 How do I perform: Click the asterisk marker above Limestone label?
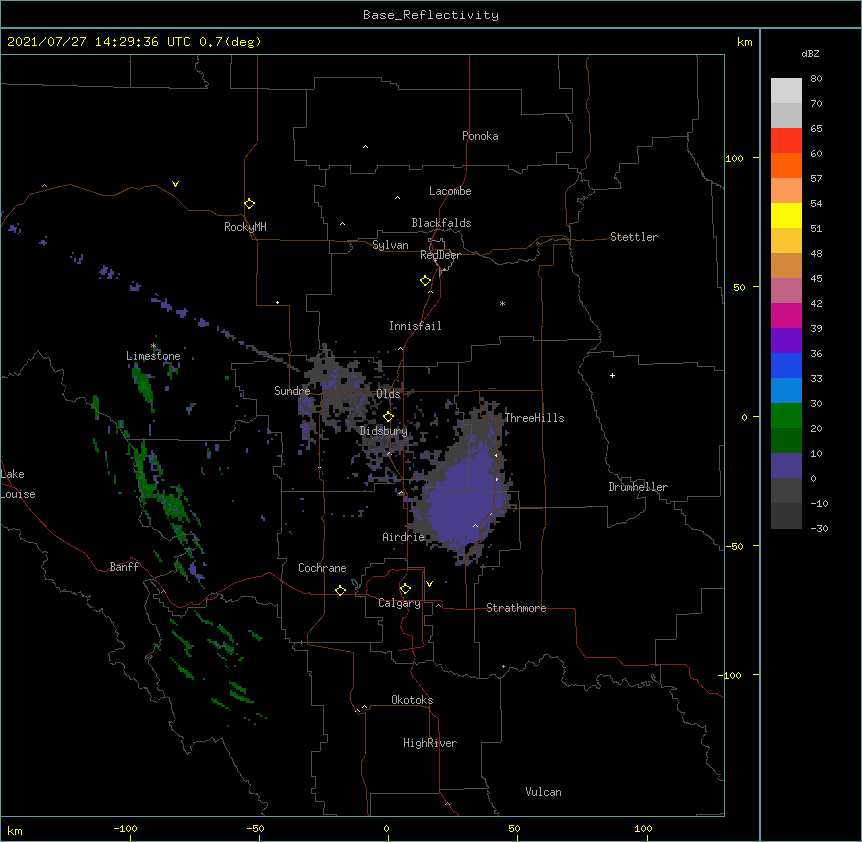[154, 346]
